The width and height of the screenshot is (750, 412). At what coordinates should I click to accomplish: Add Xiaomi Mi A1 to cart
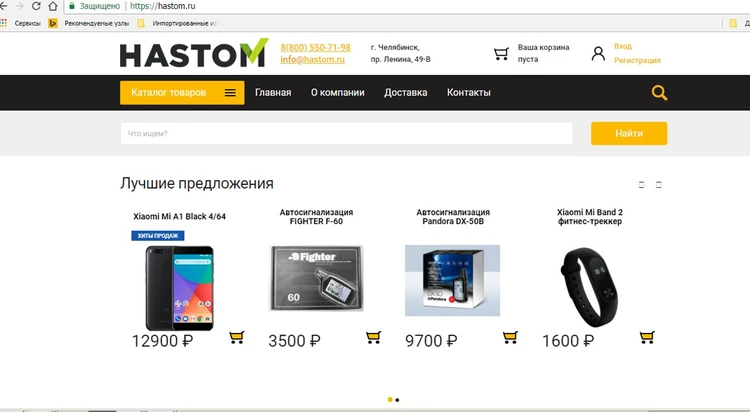[237, 337]
